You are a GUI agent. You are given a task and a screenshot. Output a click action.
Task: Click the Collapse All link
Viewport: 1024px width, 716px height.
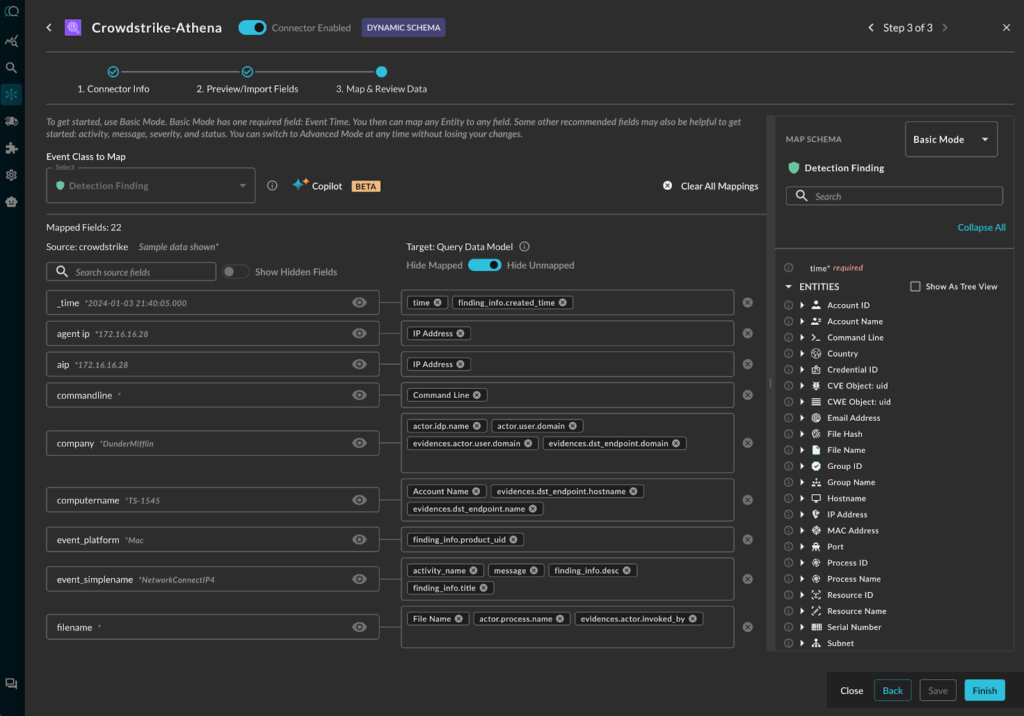(981, 228)
